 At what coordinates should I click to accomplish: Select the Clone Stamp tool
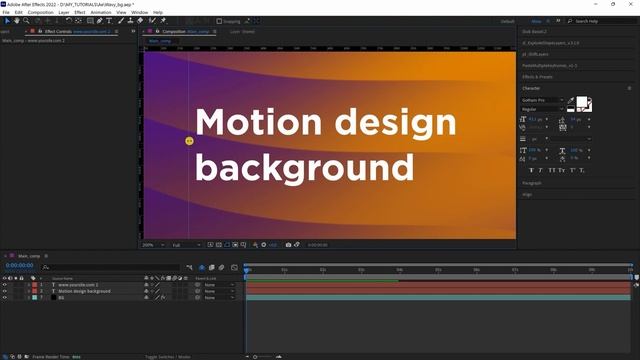pos(130,21)
